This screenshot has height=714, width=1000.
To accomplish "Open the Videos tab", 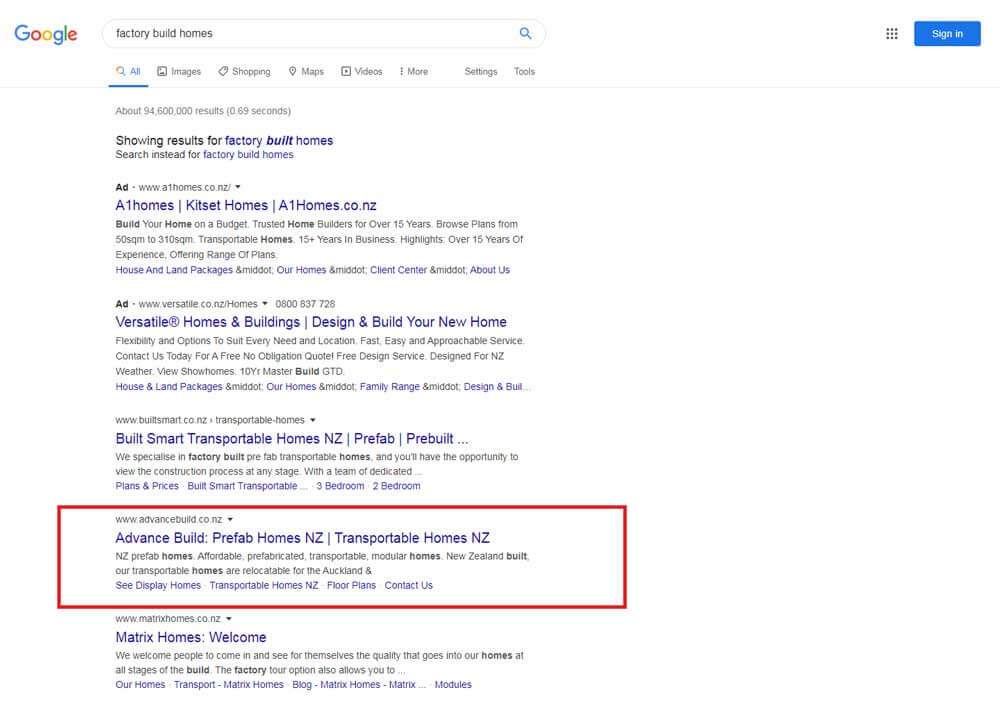I will [x=361, y=72].
